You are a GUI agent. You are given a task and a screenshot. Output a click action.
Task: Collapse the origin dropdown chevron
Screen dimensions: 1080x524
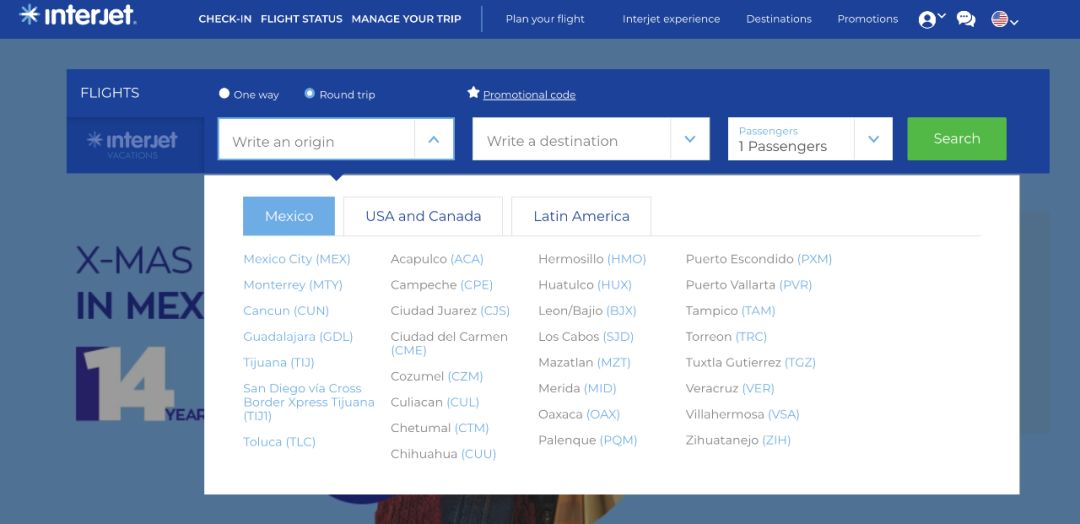[434, 139]
